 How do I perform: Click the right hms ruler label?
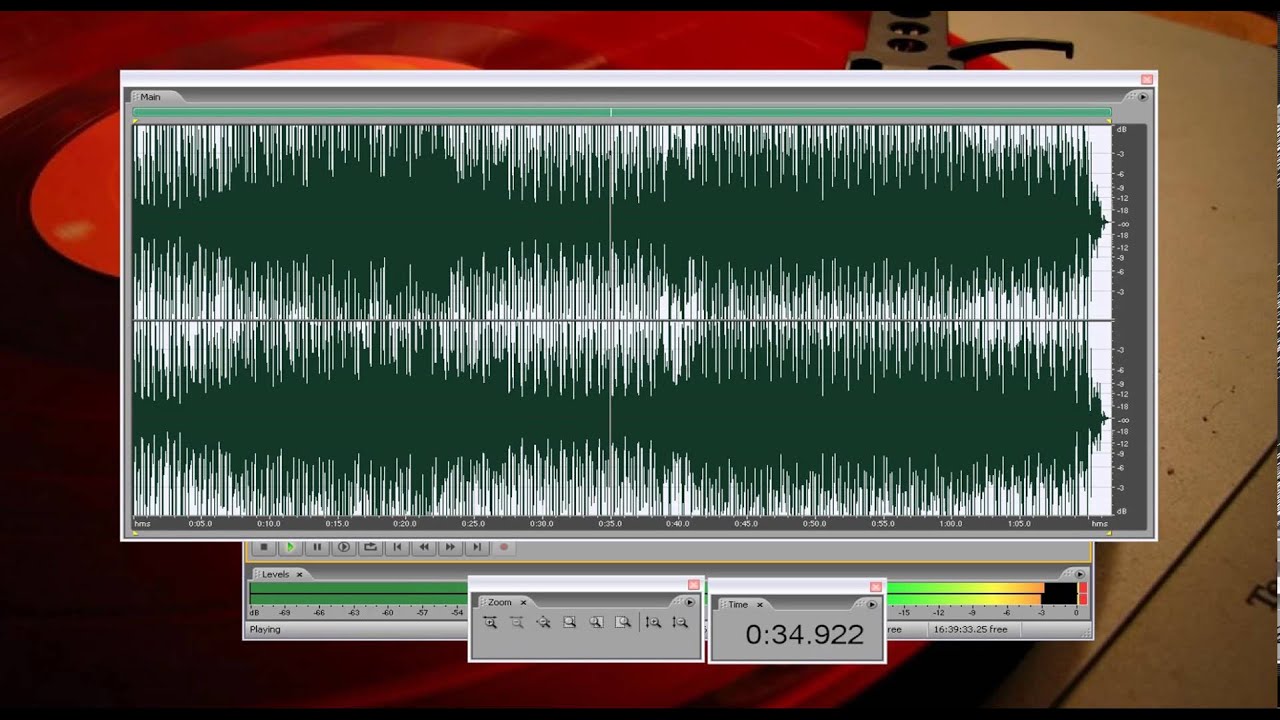click(x=1100, y=523)
